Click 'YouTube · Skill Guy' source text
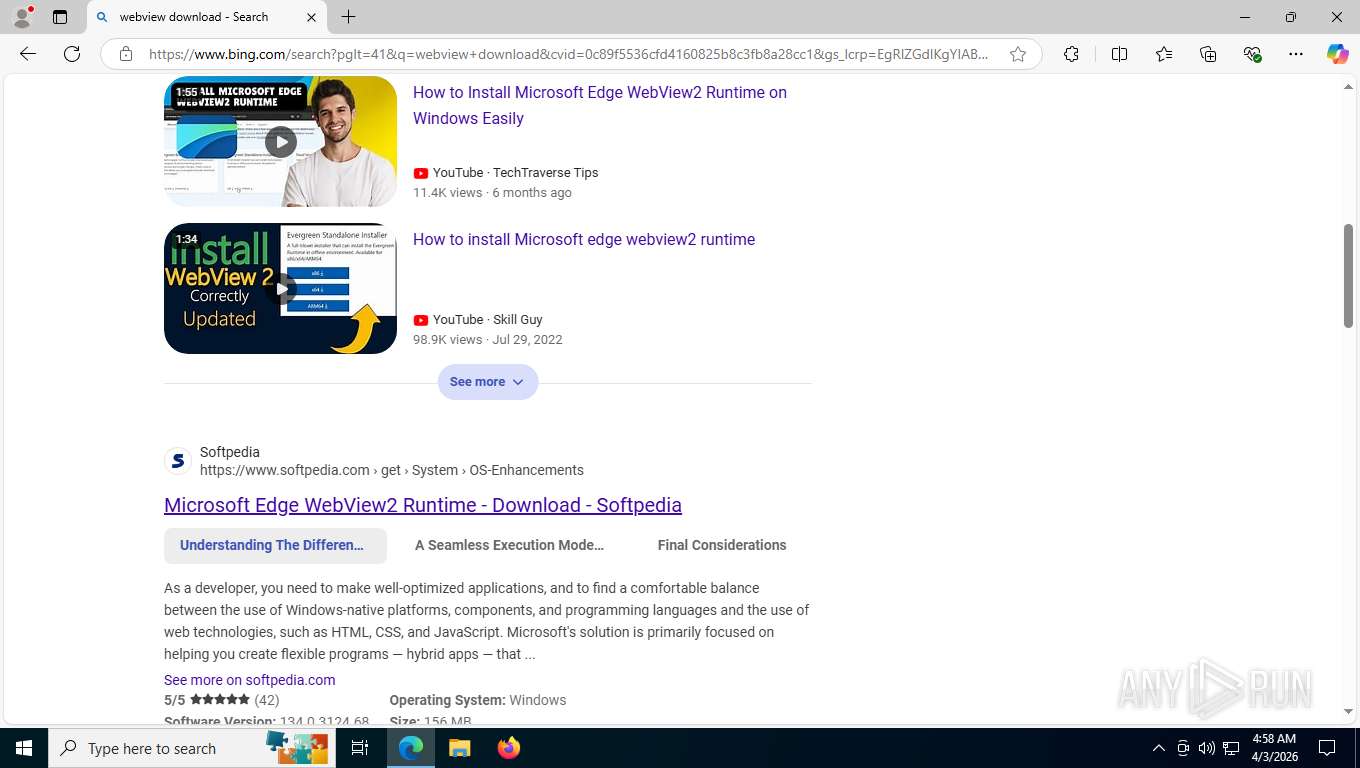The image size is (1360, 768). click(x=487, y=319)
